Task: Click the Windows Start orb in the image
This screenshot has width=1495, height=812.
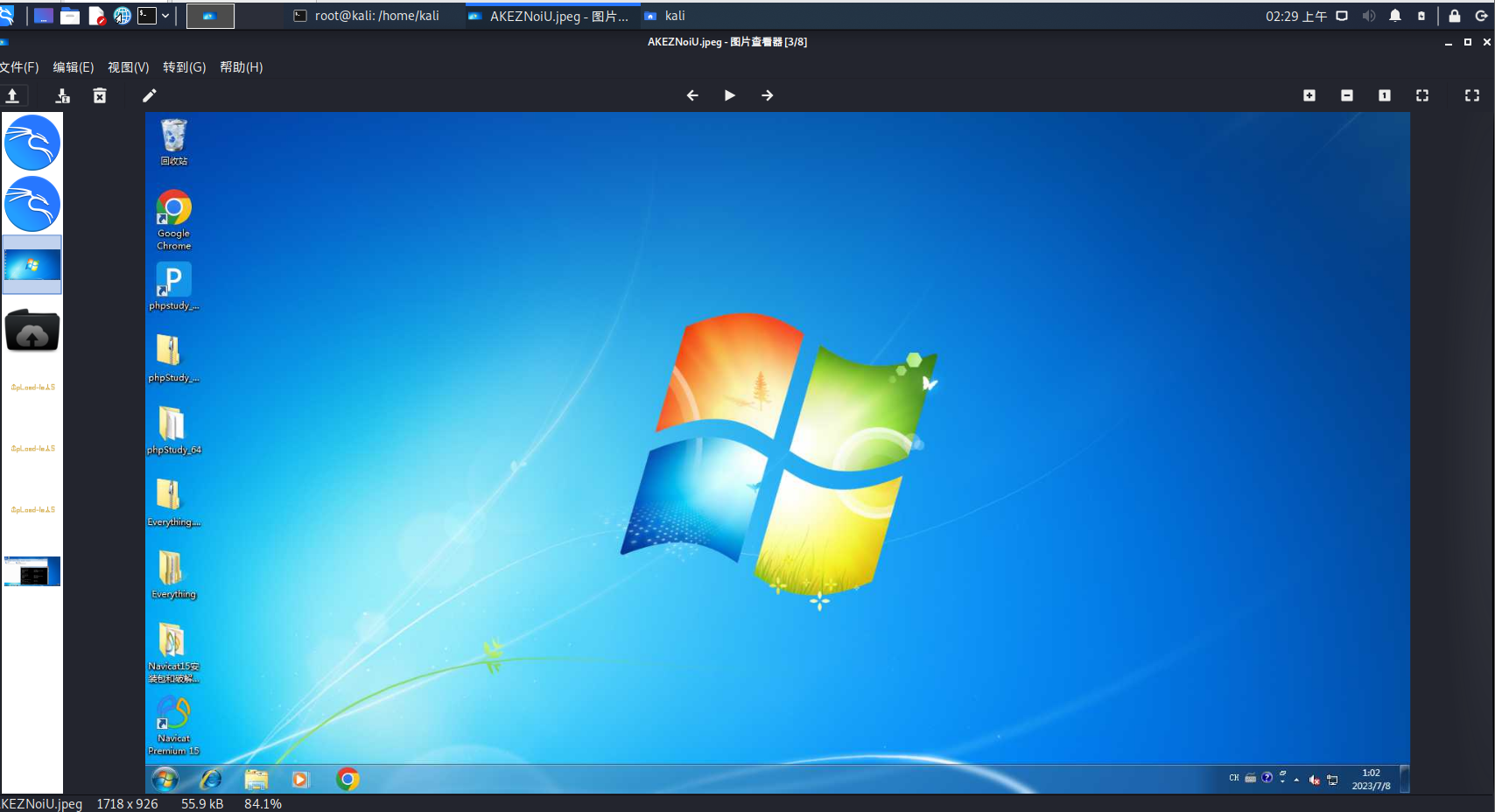Action: click(x=165, y=779)
